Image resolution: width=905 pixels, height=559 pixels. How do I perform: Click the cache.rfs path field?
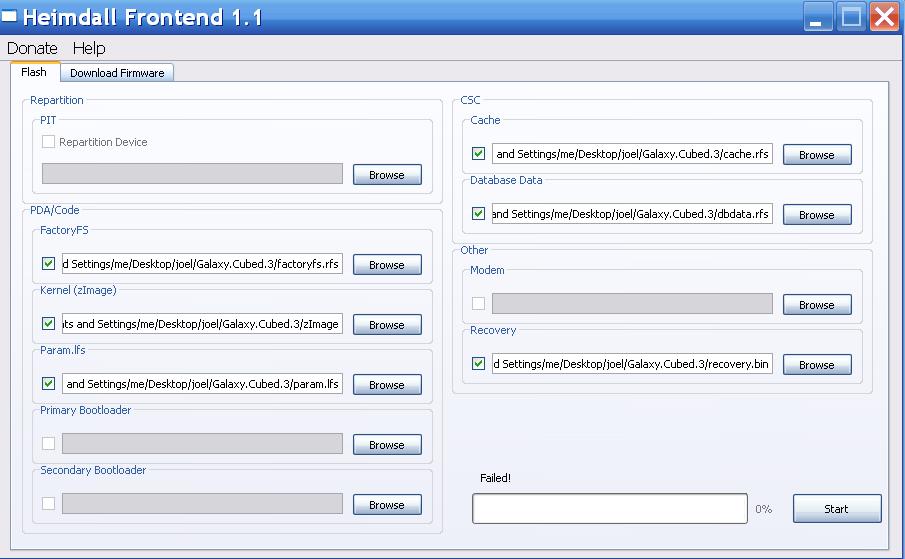pyautogui.click(x=632, y=153)
